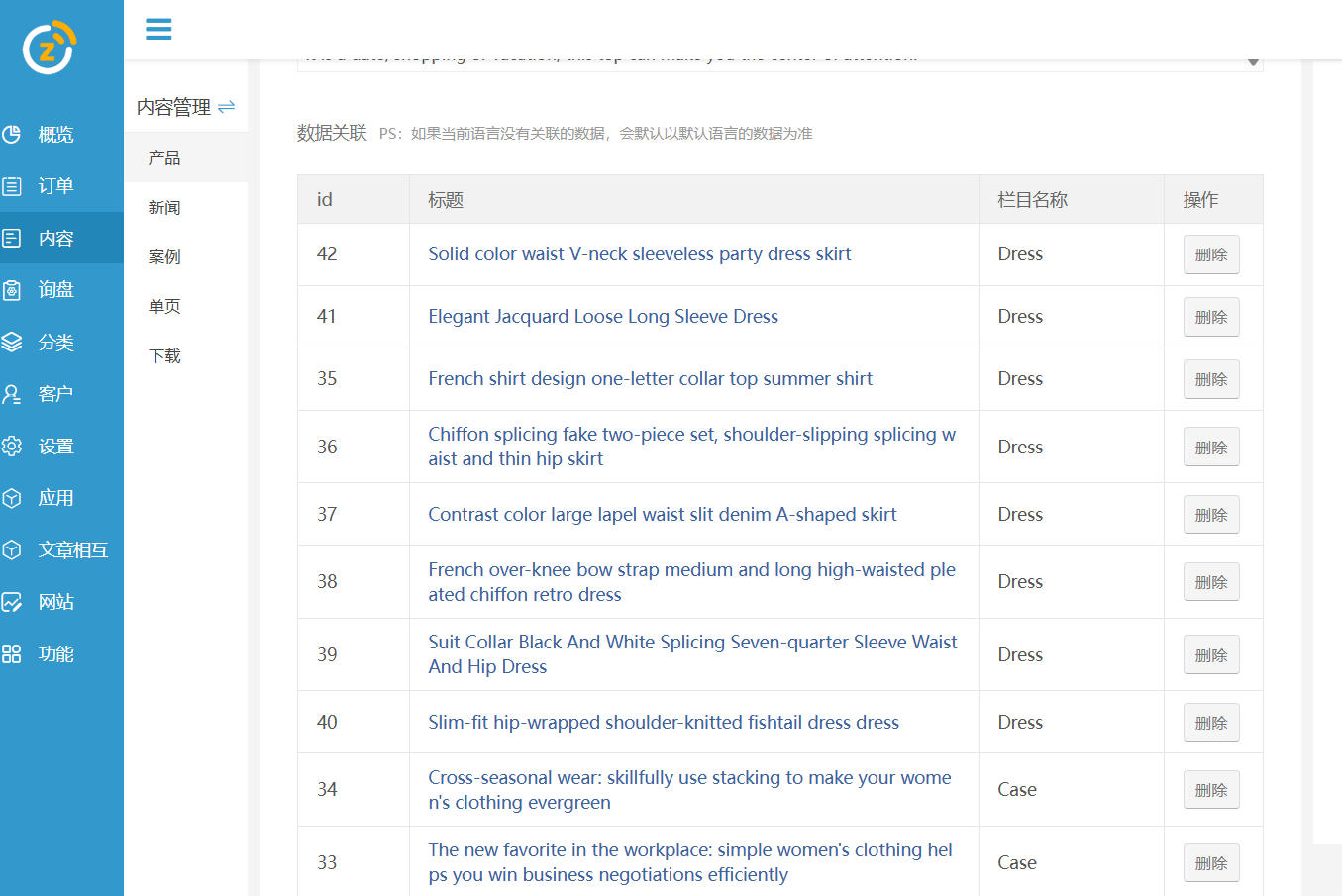Click the 文章相互 cube icon in sidebar
The width and height of the screenshot is (1342, 896).
coord(12,549)
